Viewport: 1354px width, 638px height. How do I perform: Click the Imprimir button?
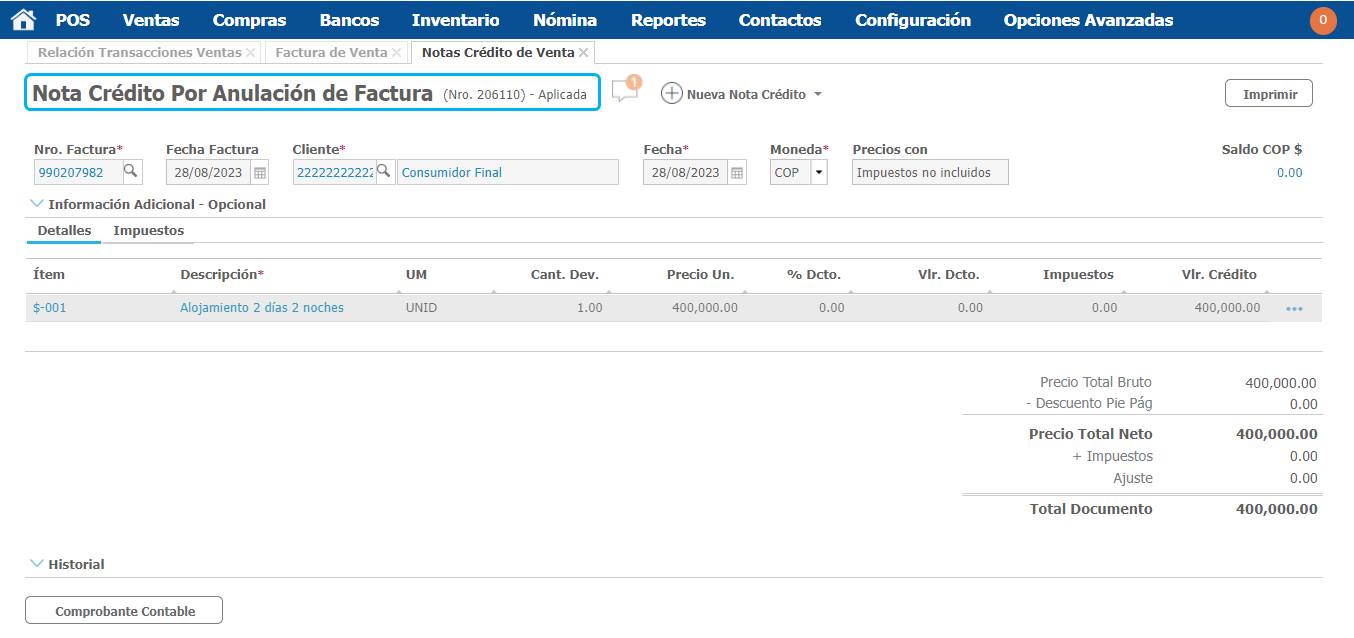[x=1269, y=94]
